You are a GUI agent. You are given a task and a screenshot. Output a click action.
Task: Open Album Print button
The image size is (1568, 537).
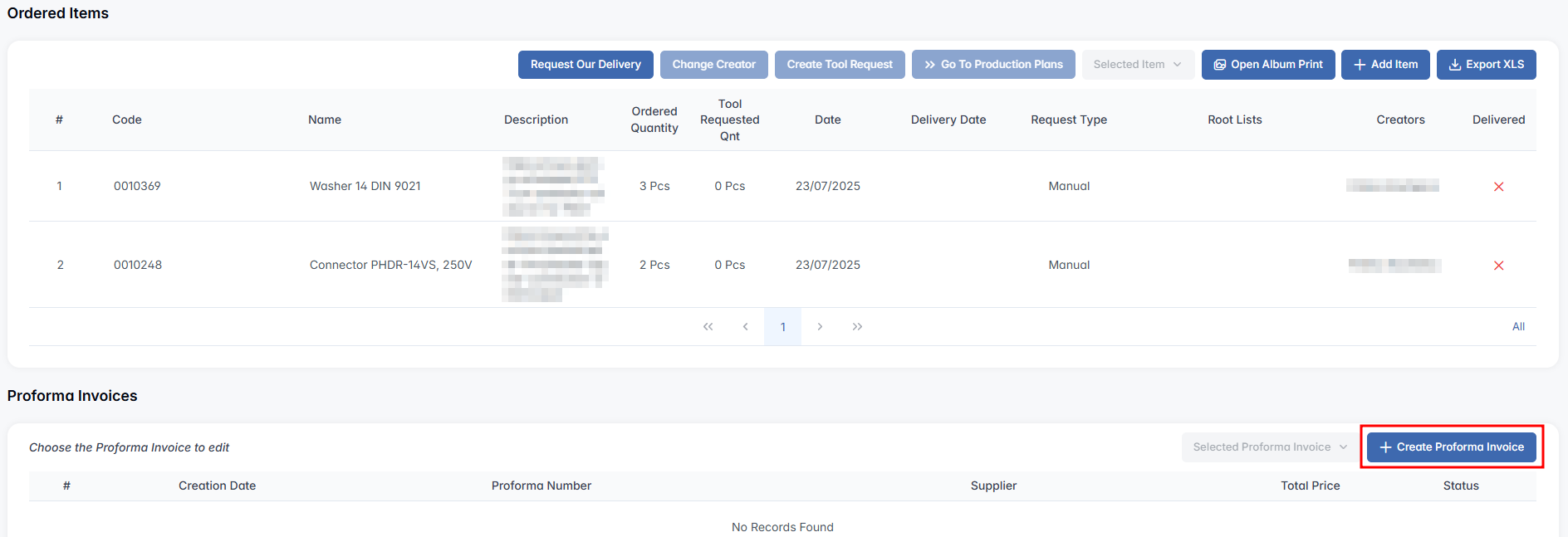pos(1267,65)
